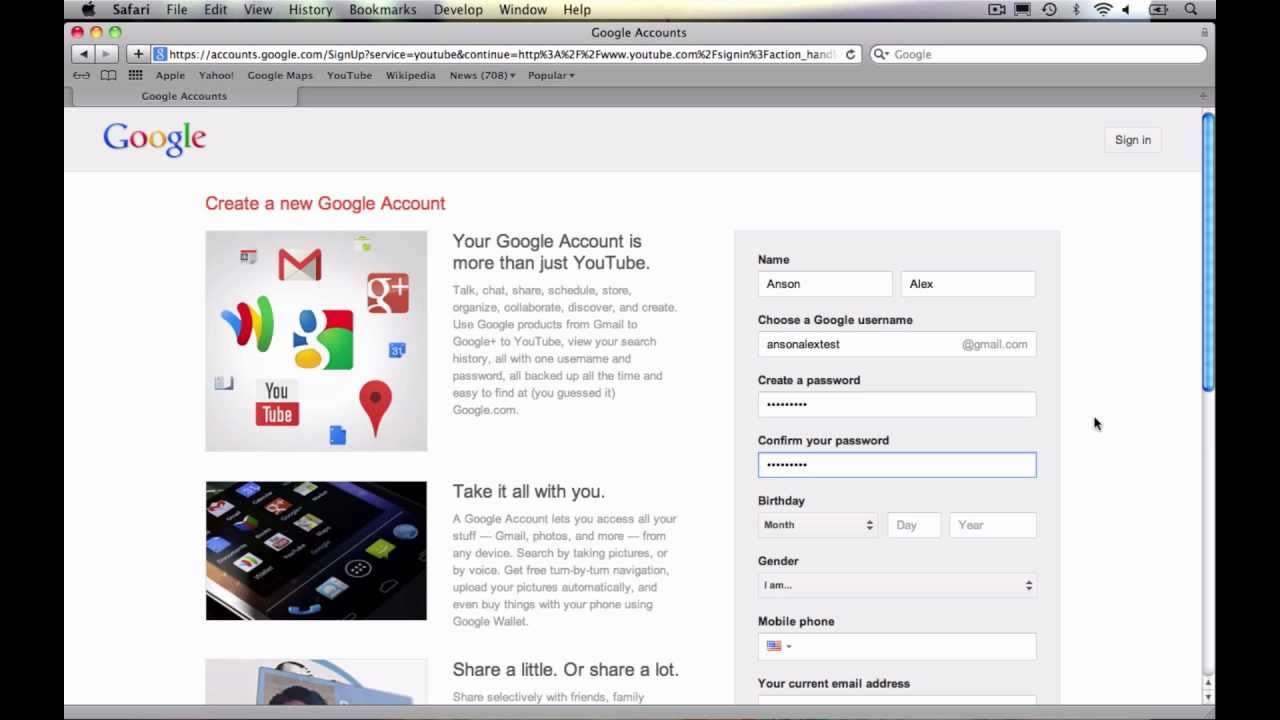
Task: Open the Bluetooth status menu
Action: (1076, 9)
